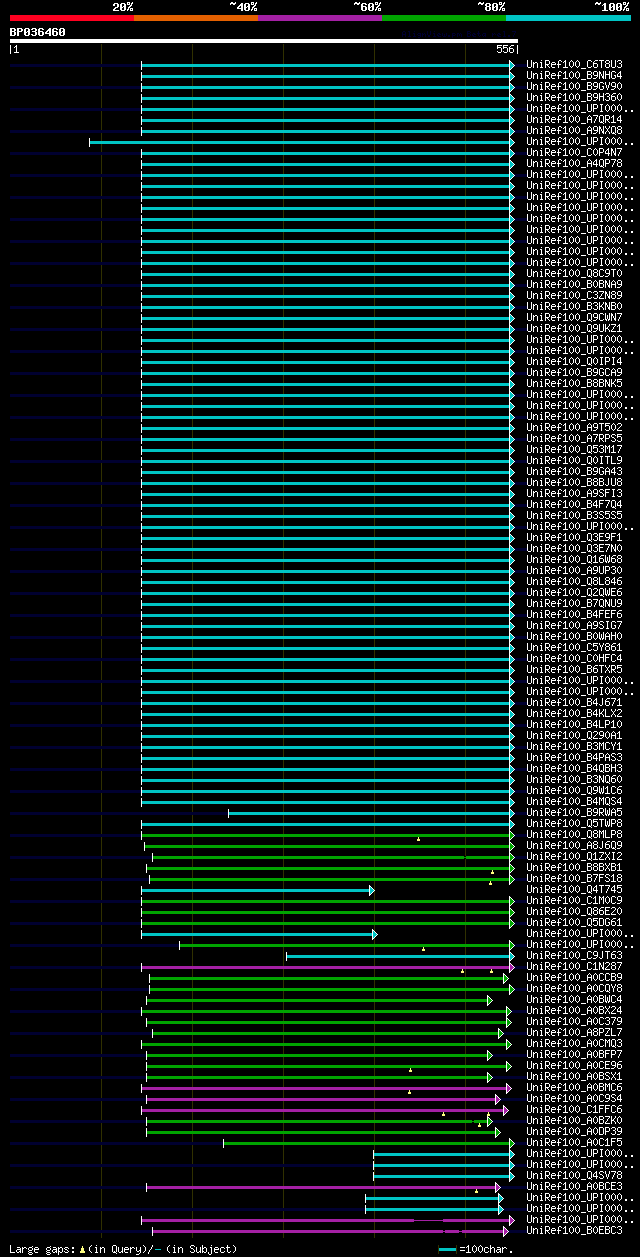Select the UniRef100_B4J671 label

(x=574, y=702)
